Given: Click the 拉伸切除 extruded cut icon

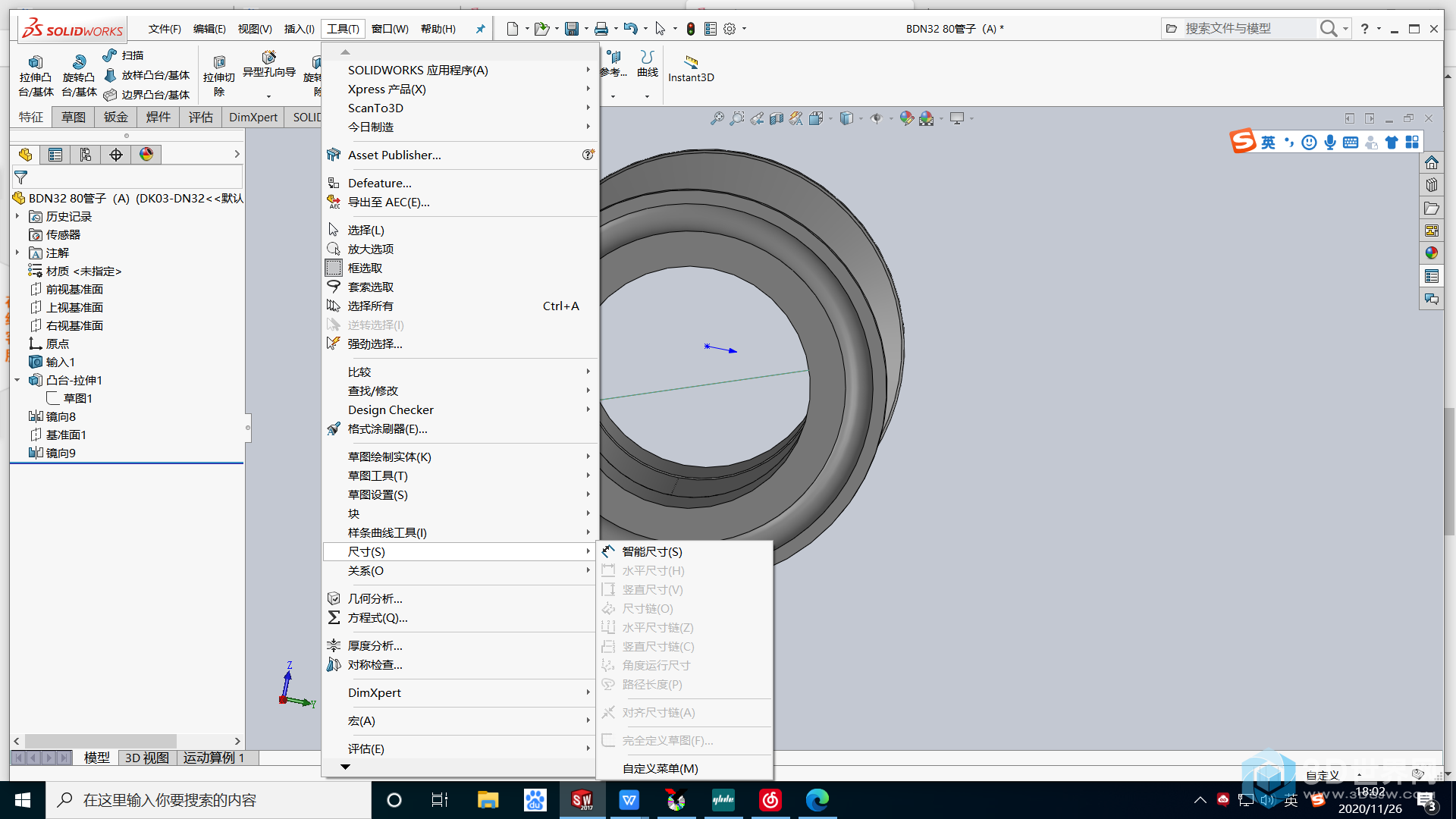Looking at the screenshot, I should click(x=219, y=62).
